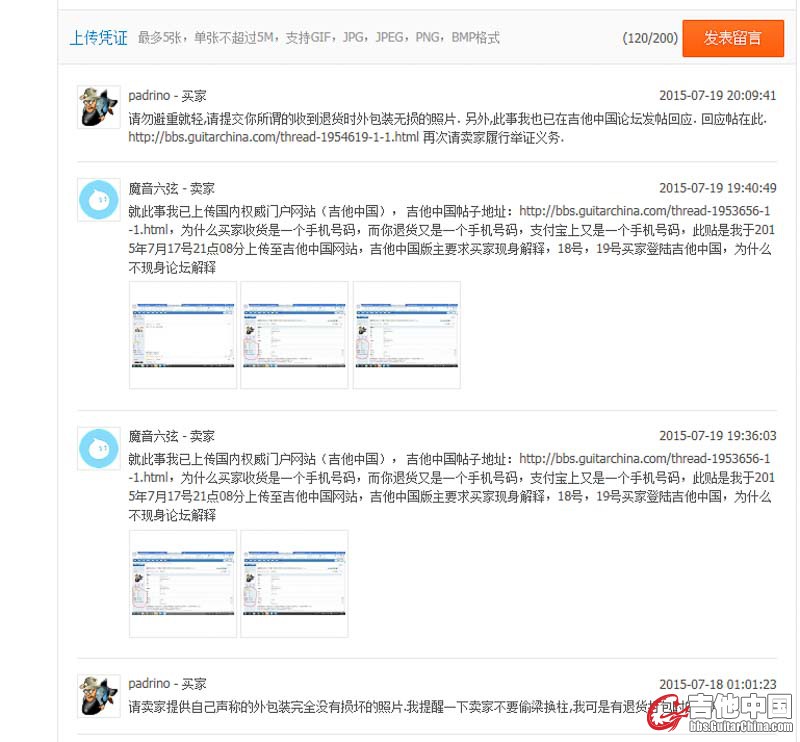
Task: Click padrino's avatar on the 20:09:41 message
Action: click(99, 107)
